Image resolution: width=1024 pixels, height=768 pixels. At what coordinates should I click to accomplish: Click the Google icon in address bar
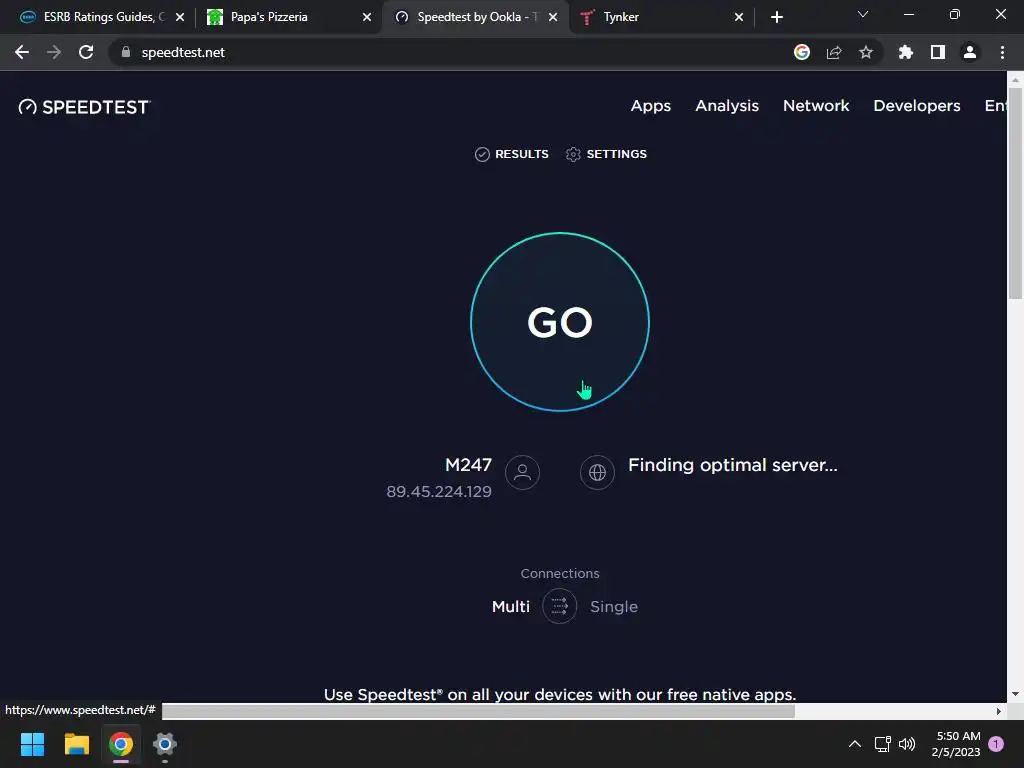802,52
